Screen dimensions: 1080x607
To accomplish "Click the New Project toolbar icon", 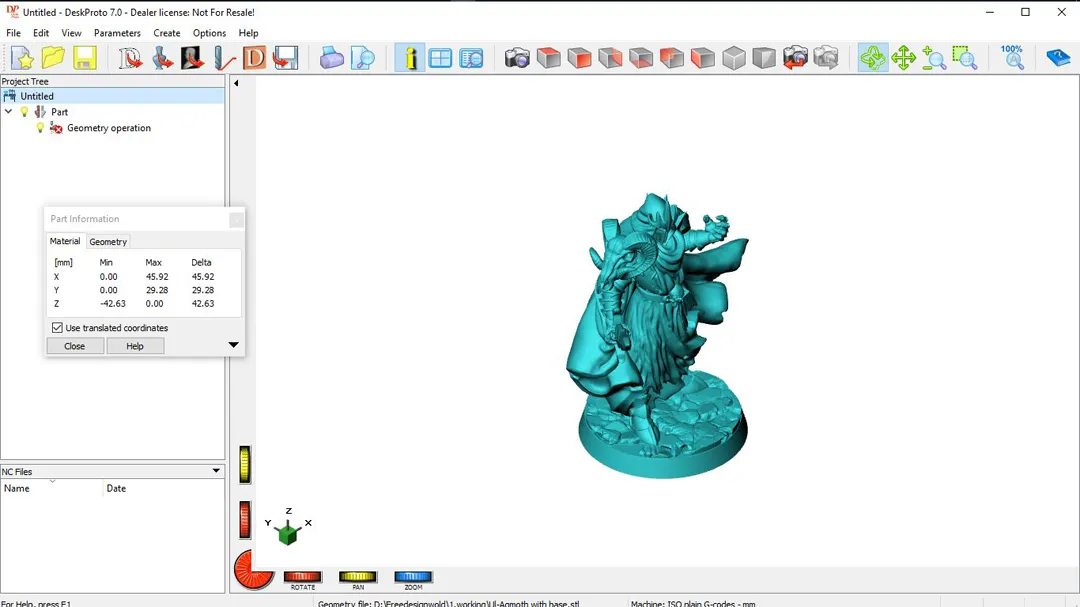I will [22, 58].
